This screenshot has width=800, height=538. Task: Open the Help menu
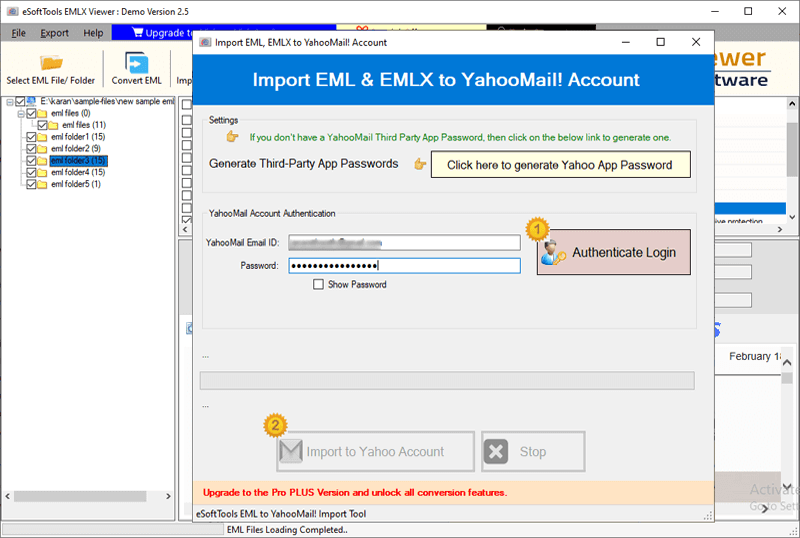(93, 33)
